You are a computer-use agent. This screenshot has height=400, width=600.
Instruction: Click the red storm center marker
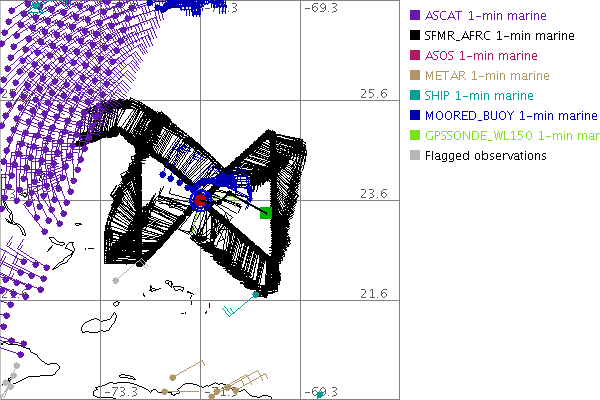(x=201, y=201)
